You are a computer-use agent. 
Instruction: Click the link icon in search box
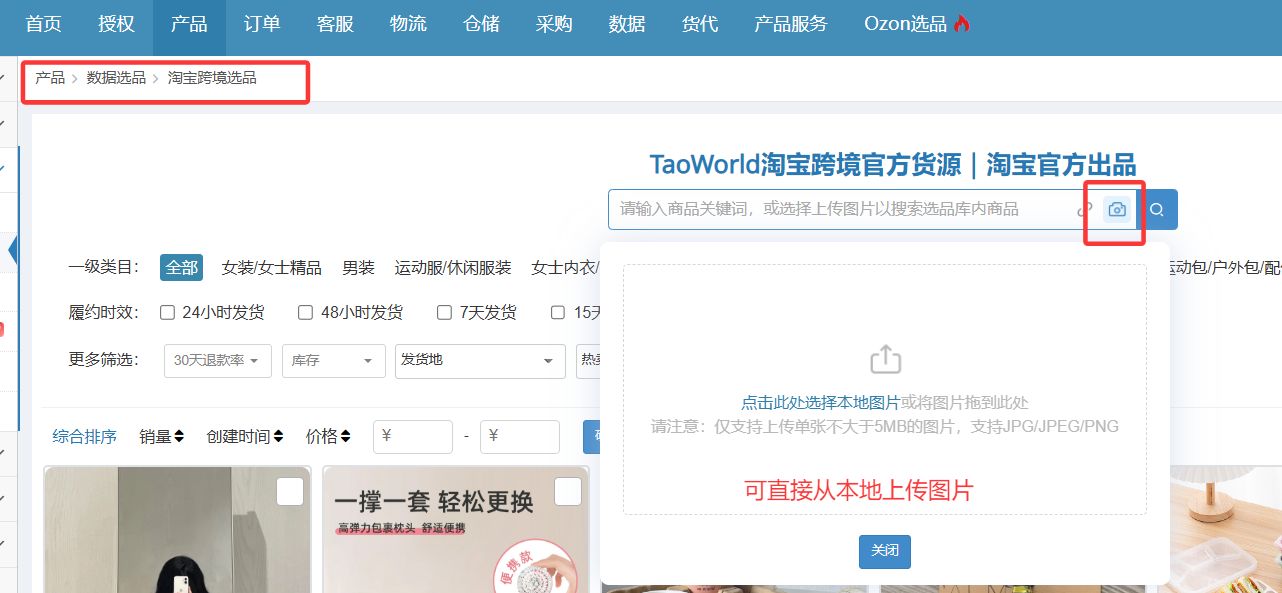[1085, 210]
